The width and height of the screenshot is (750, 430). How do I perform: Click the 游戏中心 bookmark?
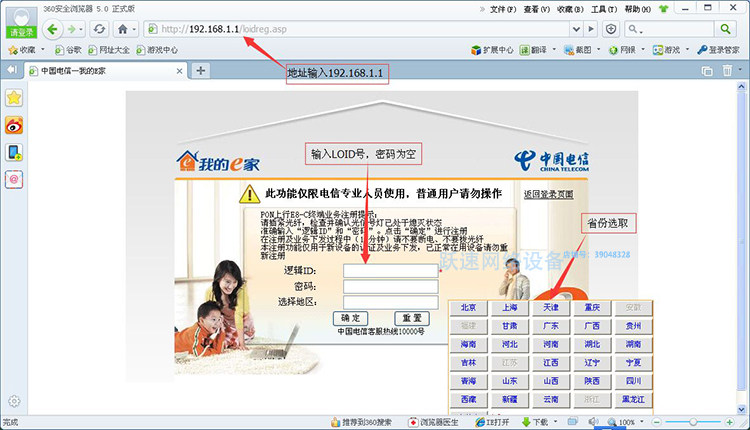point(157,50)
